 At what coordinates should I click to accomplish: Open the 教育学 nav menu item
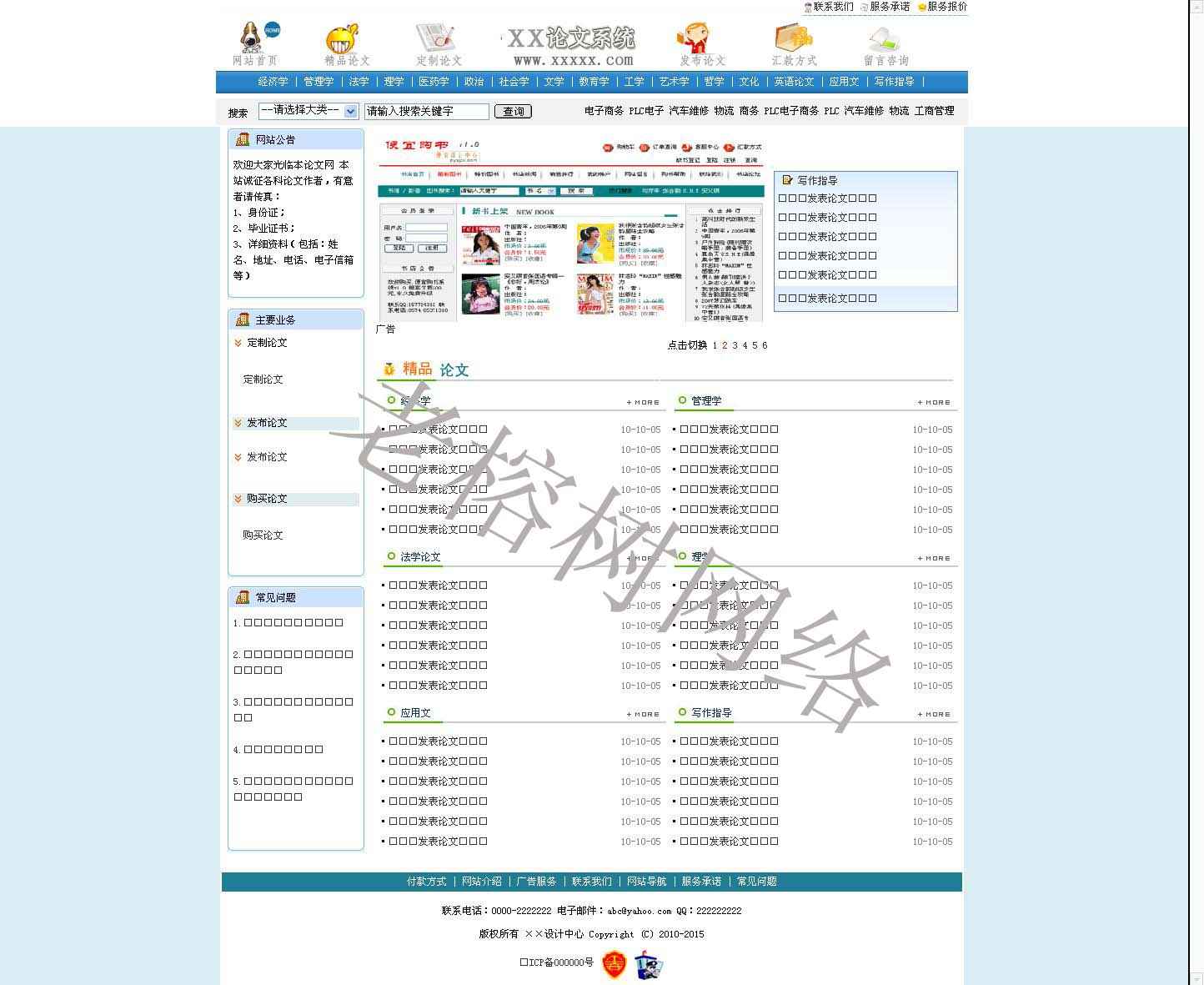pyautogui.click(x=594, y=82)
